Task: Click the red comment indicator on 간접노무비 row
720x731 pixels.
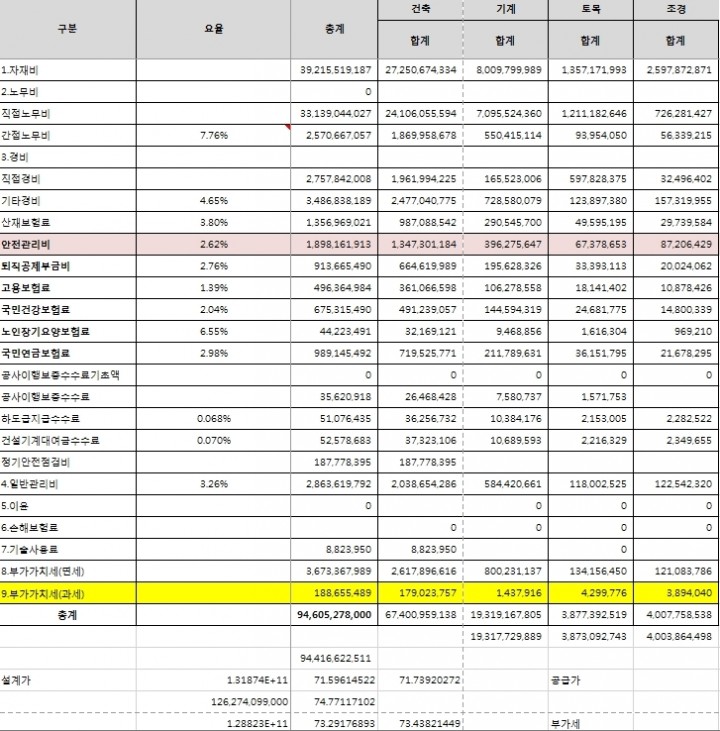Action: coord(287,128)
